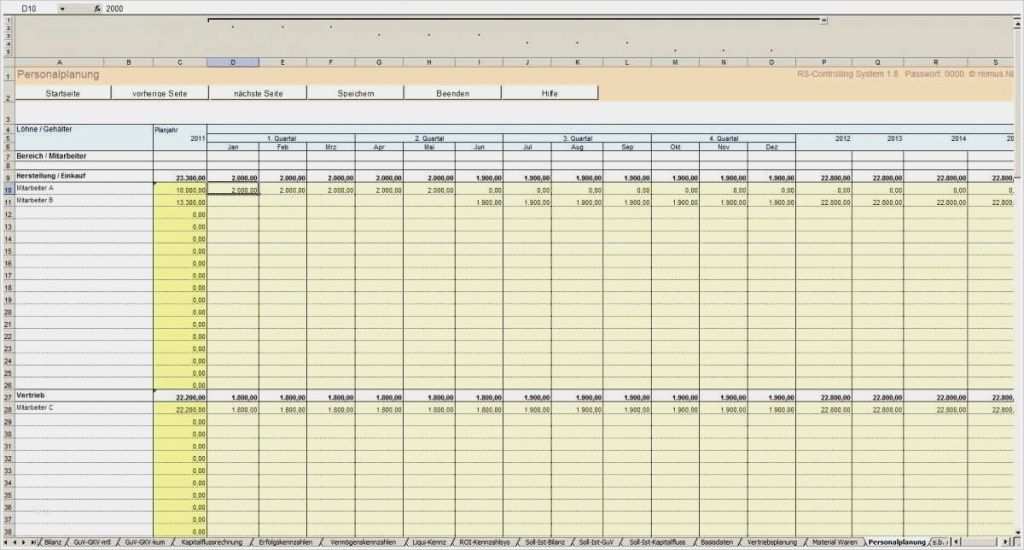Image resolution: width=1024 pixels, height=550 pixels.
Task: Click the Startseite button
Action: pos(63,93)
